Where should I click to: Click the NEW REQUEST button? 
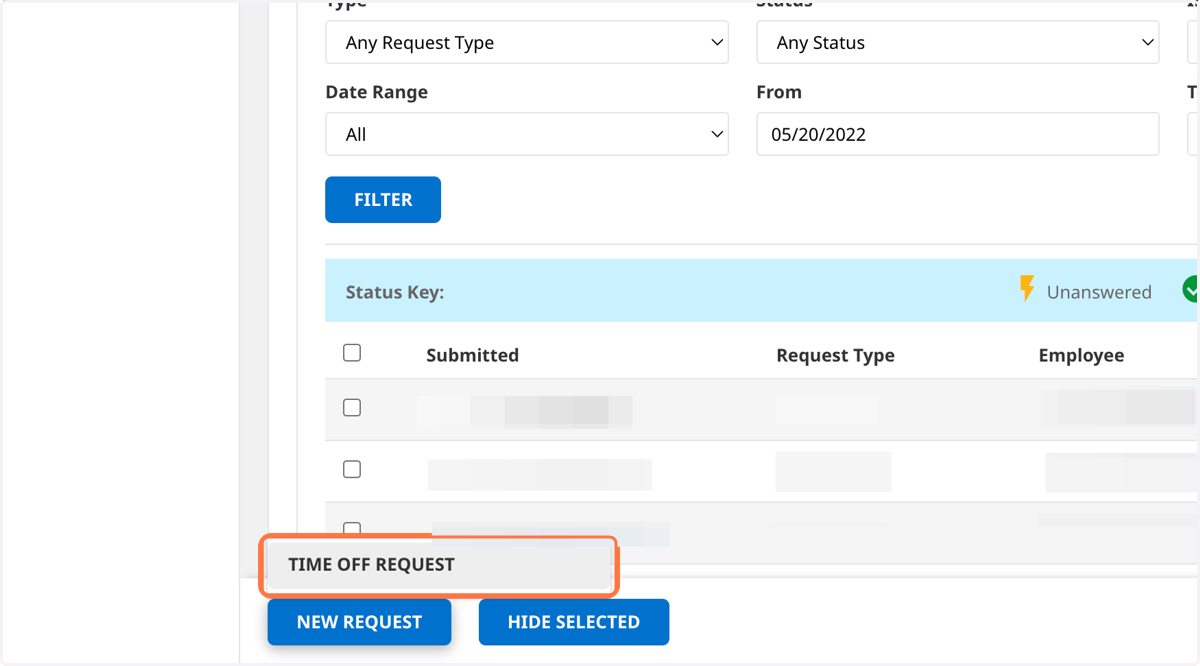[359, 622]
